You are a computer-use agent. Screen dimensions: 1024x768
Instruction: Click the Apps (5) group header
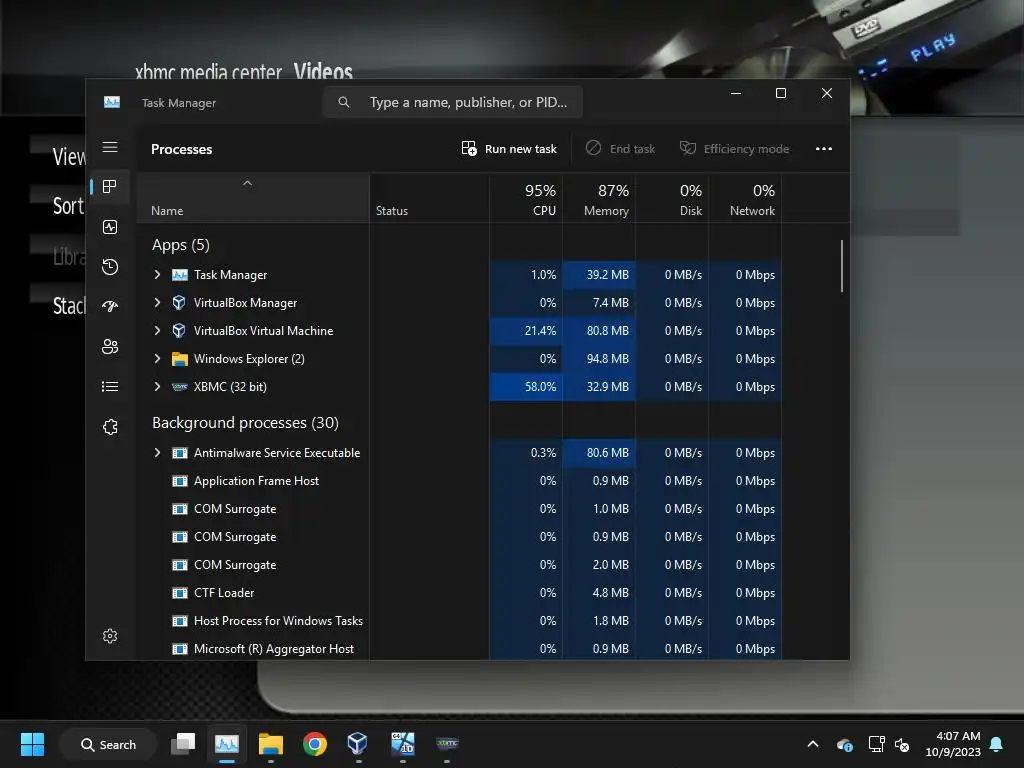click(181, 245)
